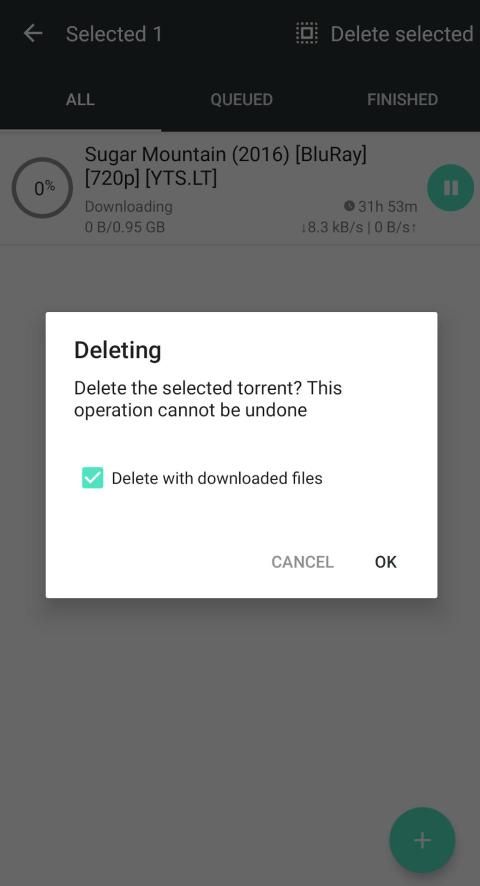Click the 'Deleting' dialog heading
The height and width of the screenshot is (886, 480).
[x=118, y=350]
